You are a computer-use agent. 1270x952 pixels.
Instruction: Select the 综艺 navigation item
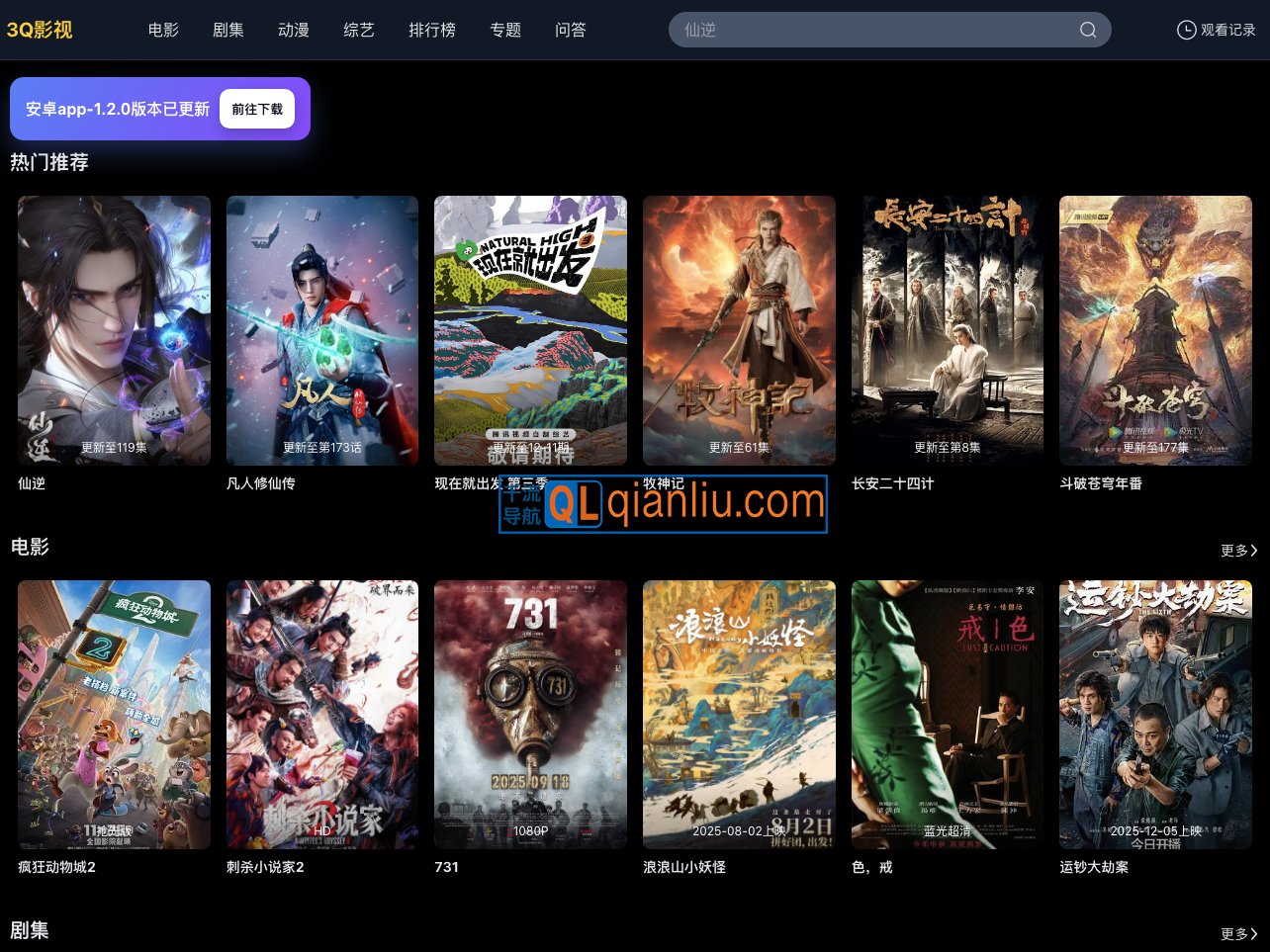click(x=359, y=30)
